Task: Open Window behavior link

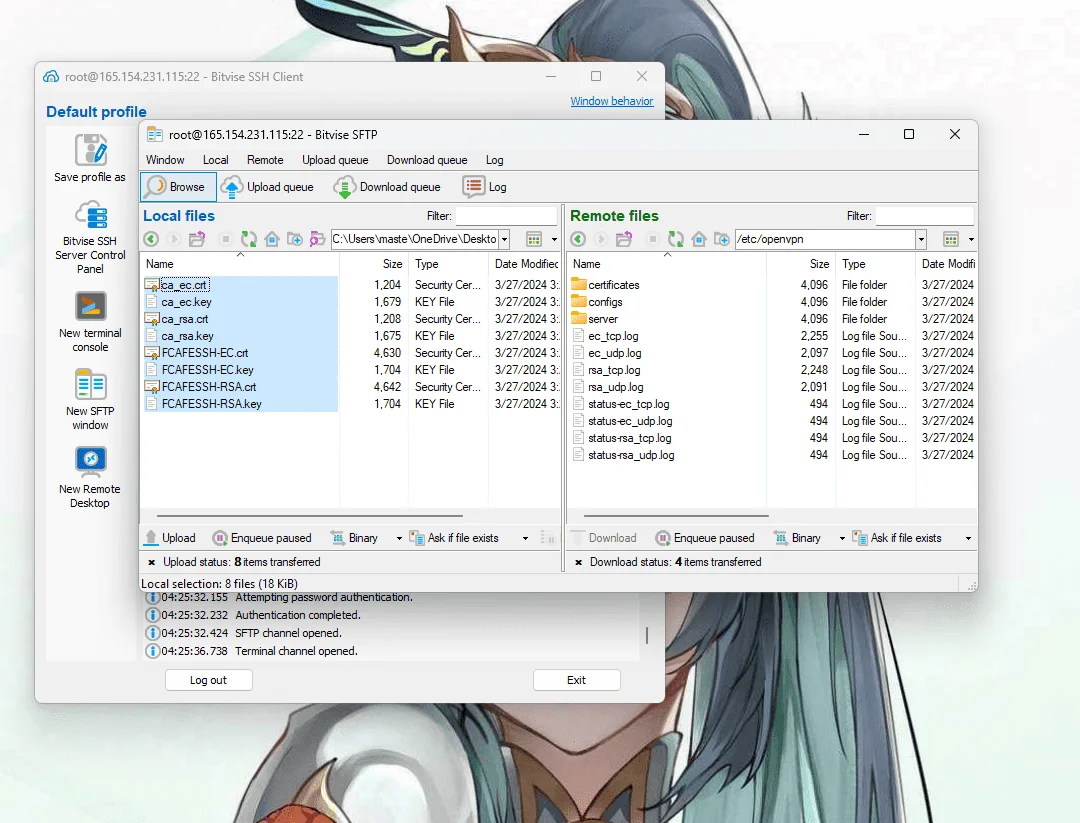Action: 612,101
